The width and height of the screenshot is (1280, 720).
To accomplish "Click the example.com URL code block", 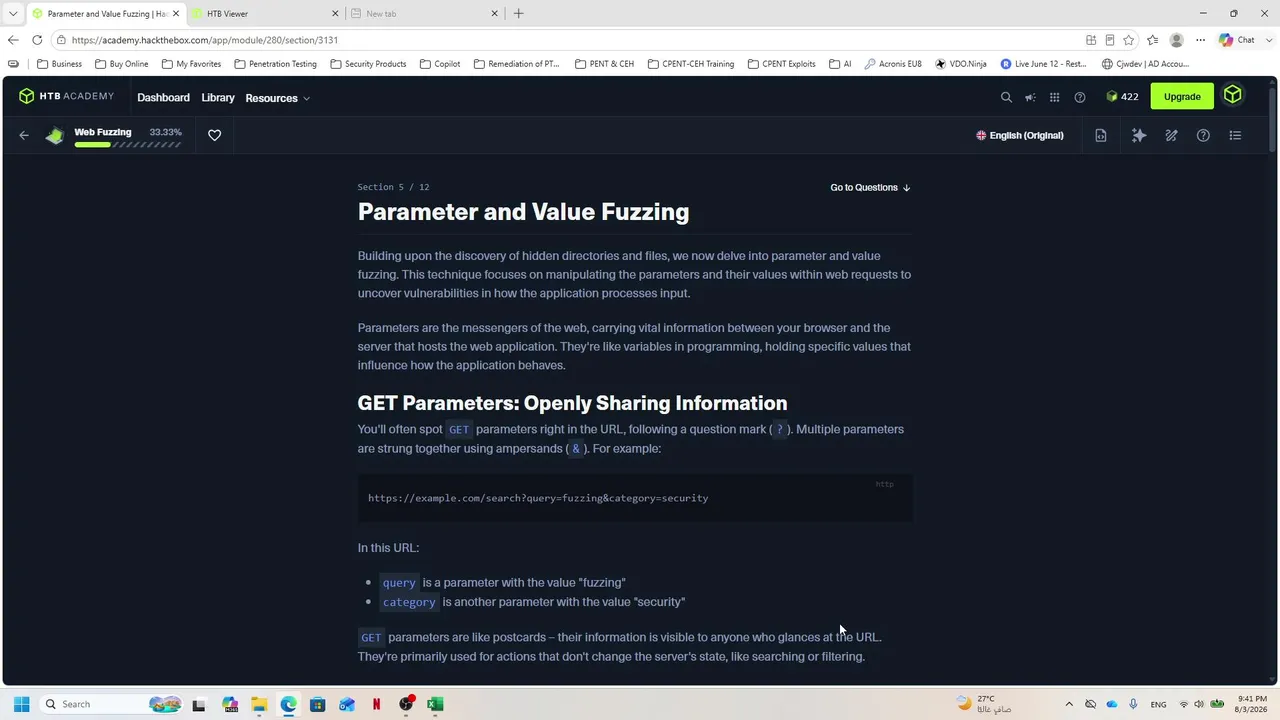I will [635, 498].
